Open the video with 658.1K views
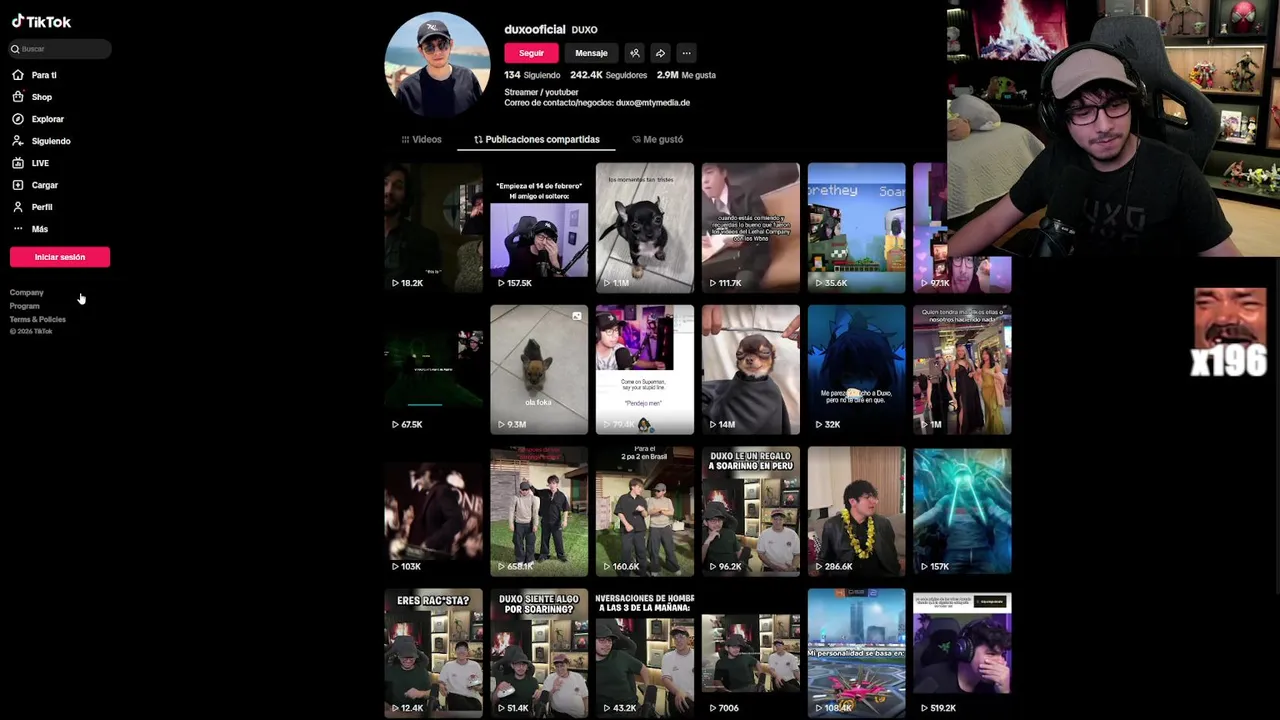The image size is (1280, 720). point(539,511)
